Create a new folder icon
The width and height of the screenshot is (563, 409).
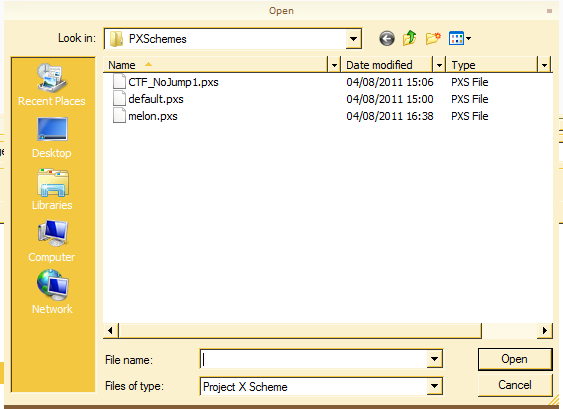click(x=433, y=38)
